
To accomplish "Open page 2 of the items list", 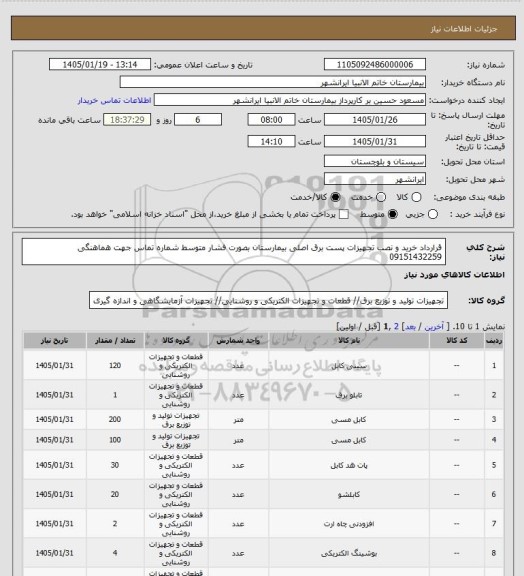I will pos(396,327).
